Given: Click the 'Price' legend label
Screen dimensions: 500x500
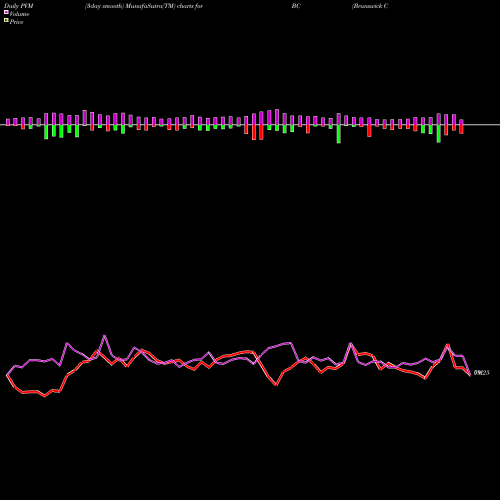Looking at the screenshot, I should pyautogui.click(x=16, y=22).
